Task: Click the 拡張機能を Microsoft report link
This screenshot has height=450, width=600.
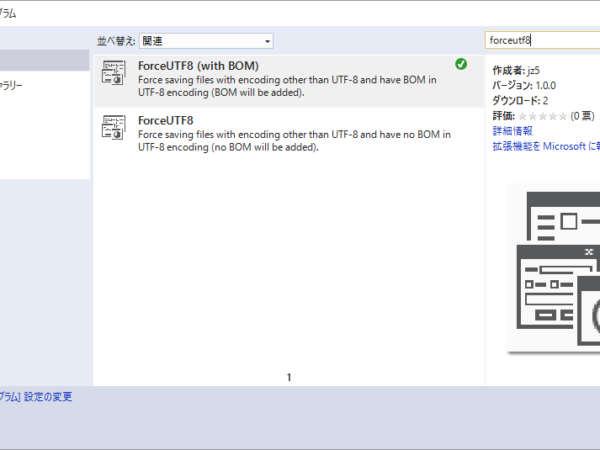Action: pos(546,146)
